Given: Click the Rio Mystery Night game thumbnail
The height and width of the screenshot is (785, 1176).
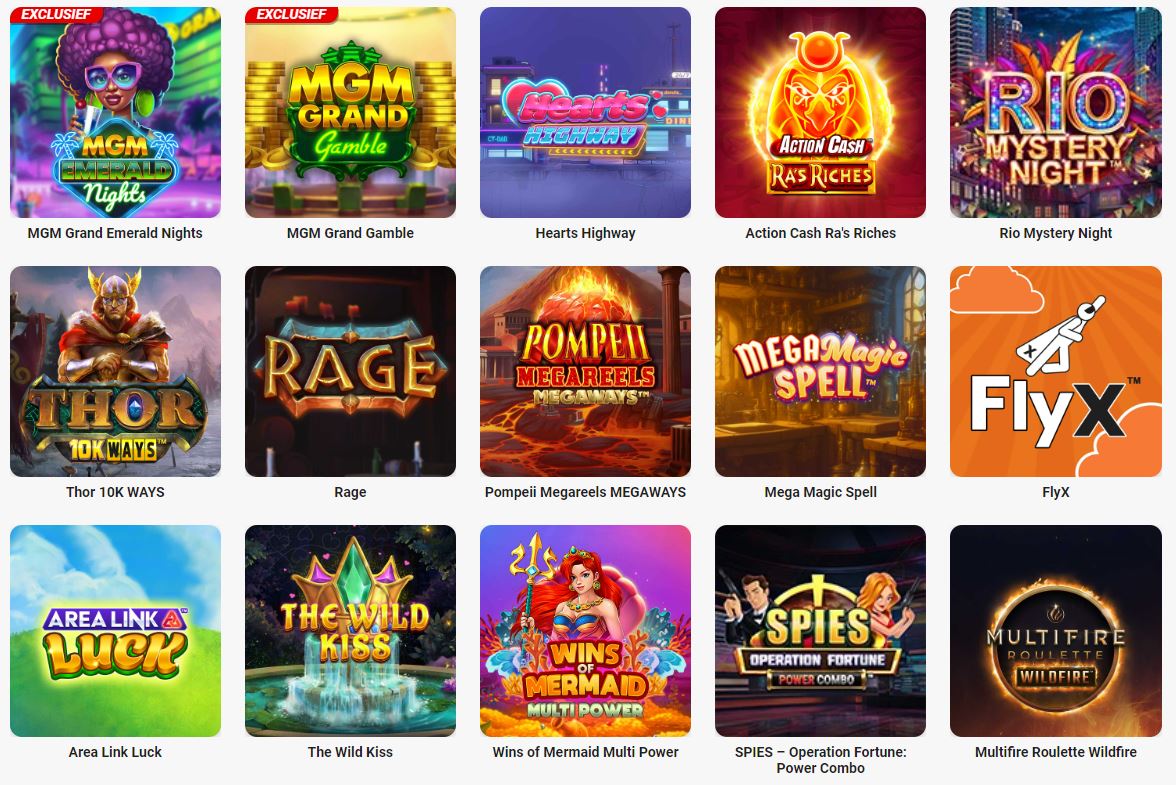Looking at the screenshot, I should point(1056,112).
